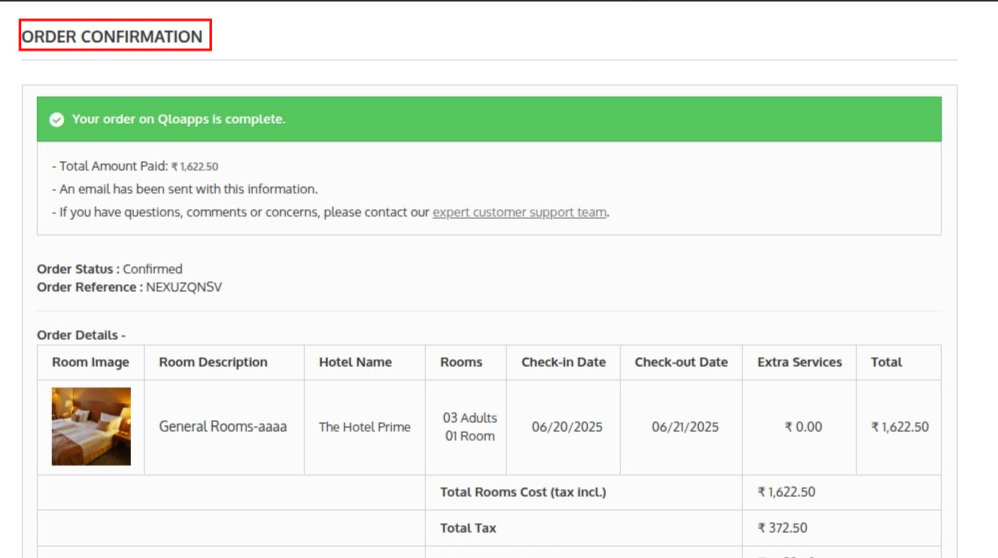Click the Order Details label
Screen dimensions: 998x558
pos(81,335)
